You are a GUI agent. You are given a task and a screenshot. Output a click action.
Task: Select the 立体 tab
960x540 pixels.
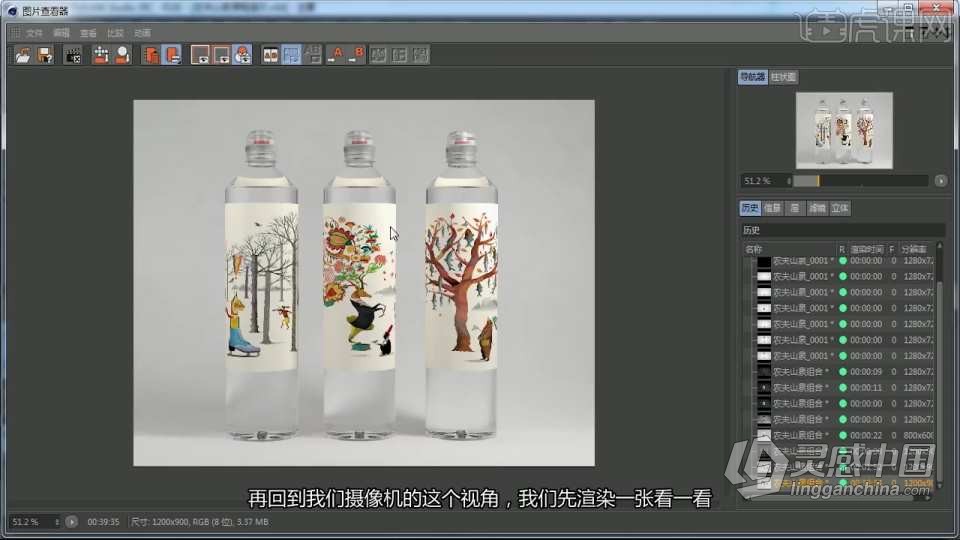coord(840,208)
